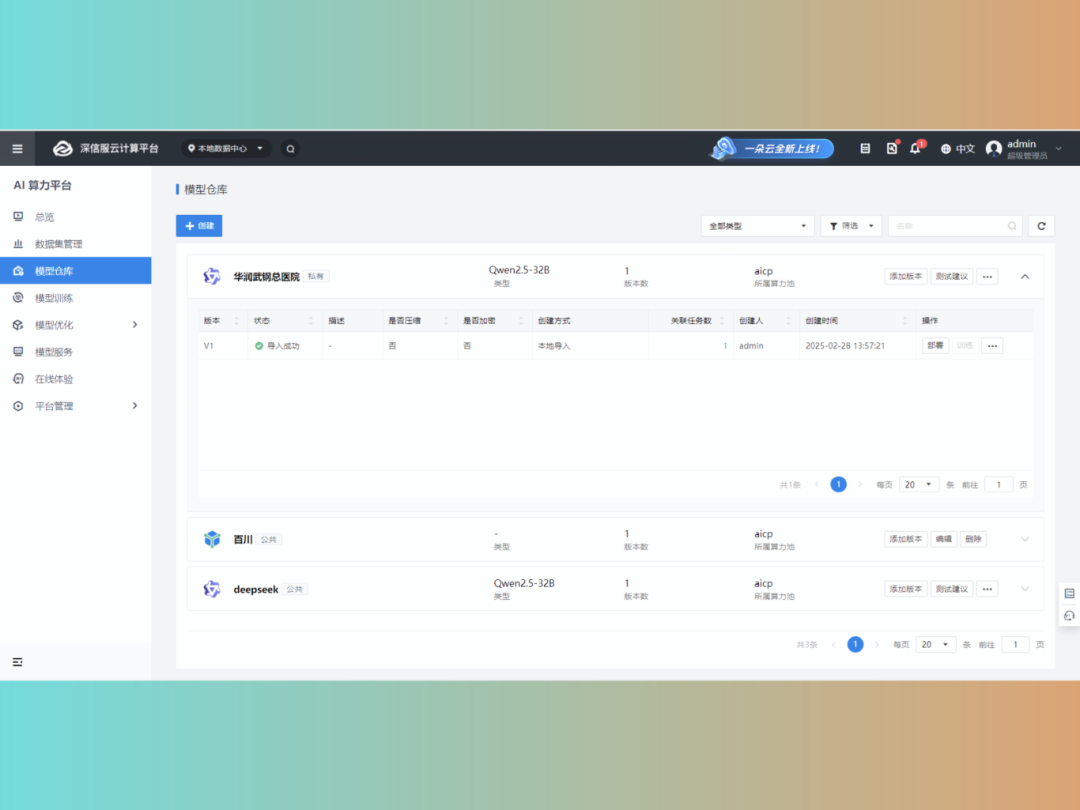Click 删除 for the 百川 model
The width and height of the screenshot is (1080, 810).
[973, 539]
